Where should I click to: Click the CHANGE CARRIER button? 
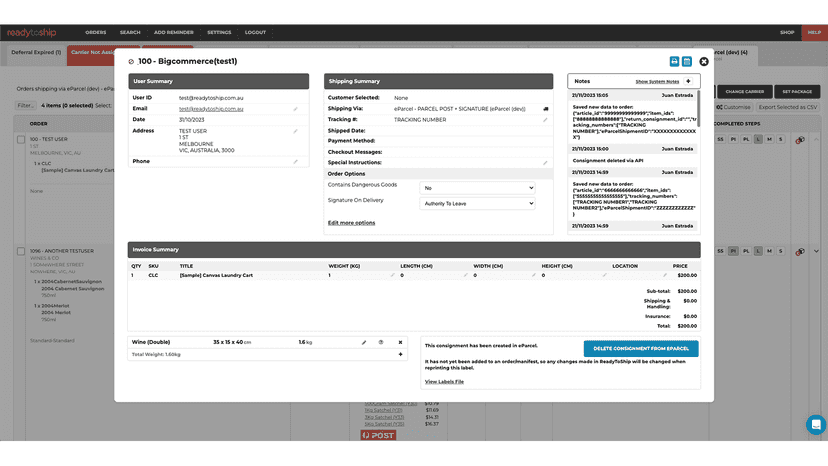click(745, 92)
